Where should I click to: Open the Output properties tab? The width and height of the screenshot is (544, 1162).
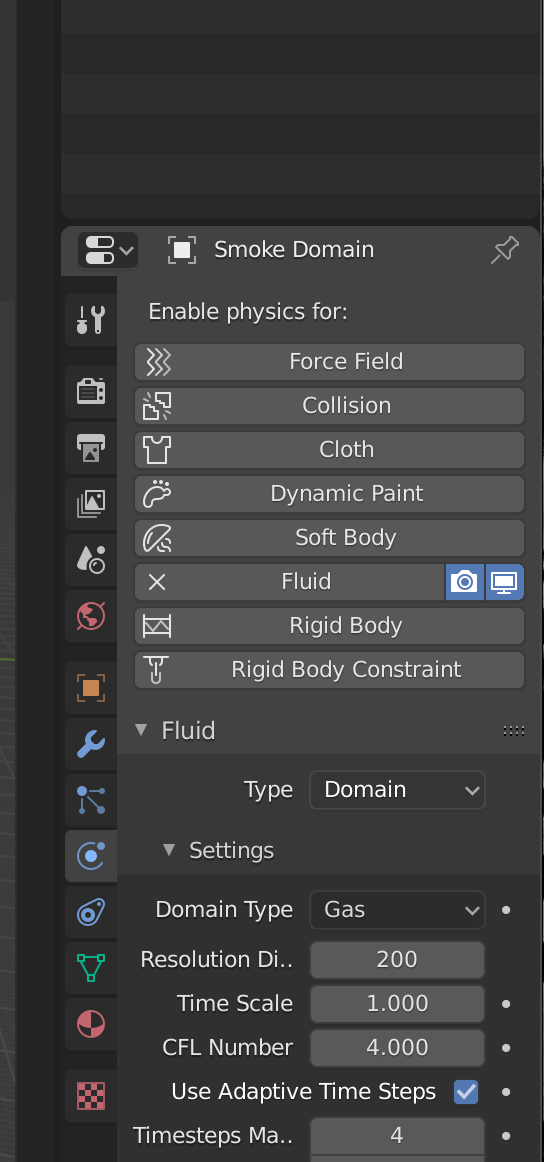pyautogui.click(x=91, y=447)
